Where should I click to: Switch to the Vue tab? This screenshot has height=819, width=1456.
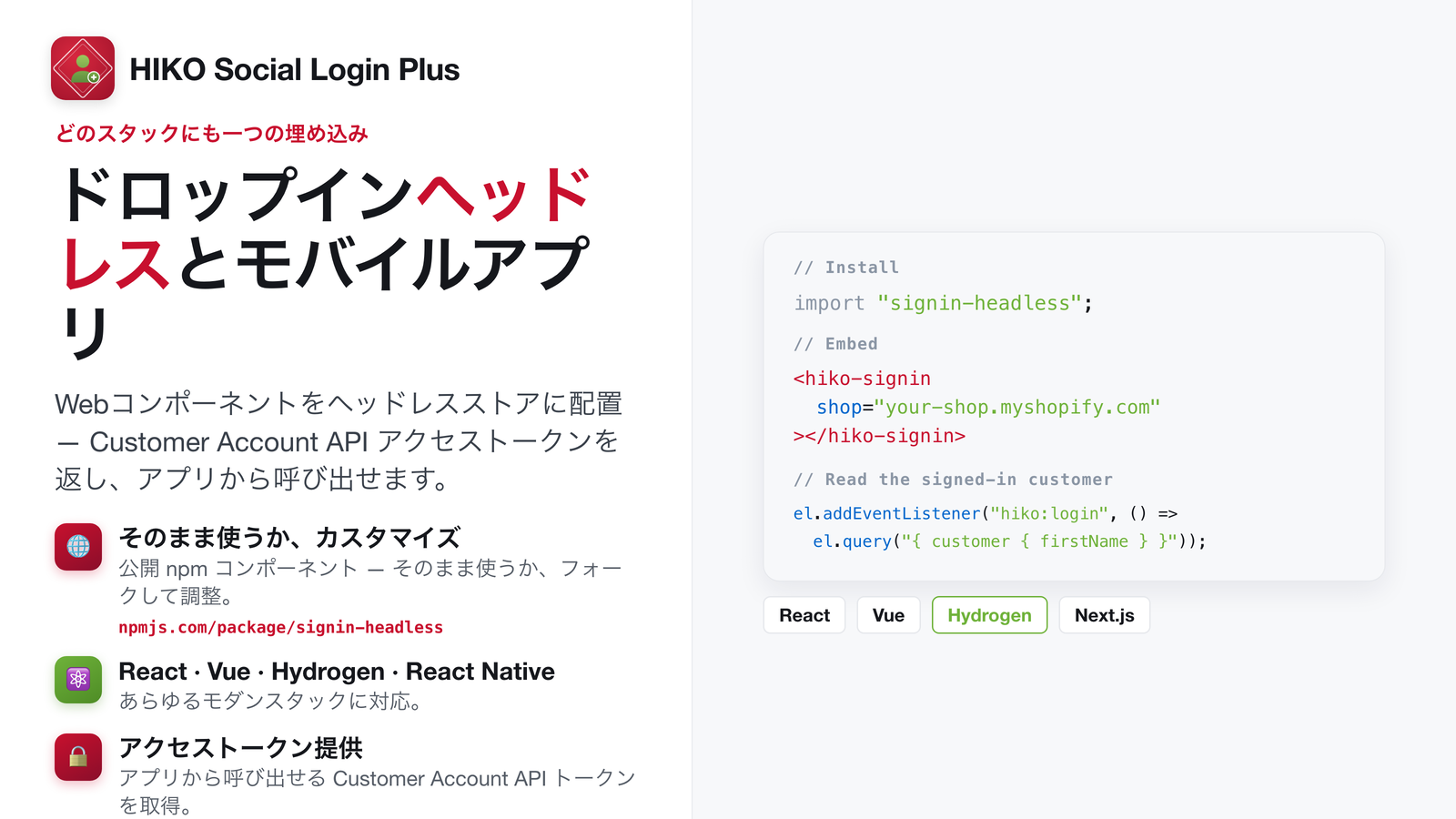point(888,615)
